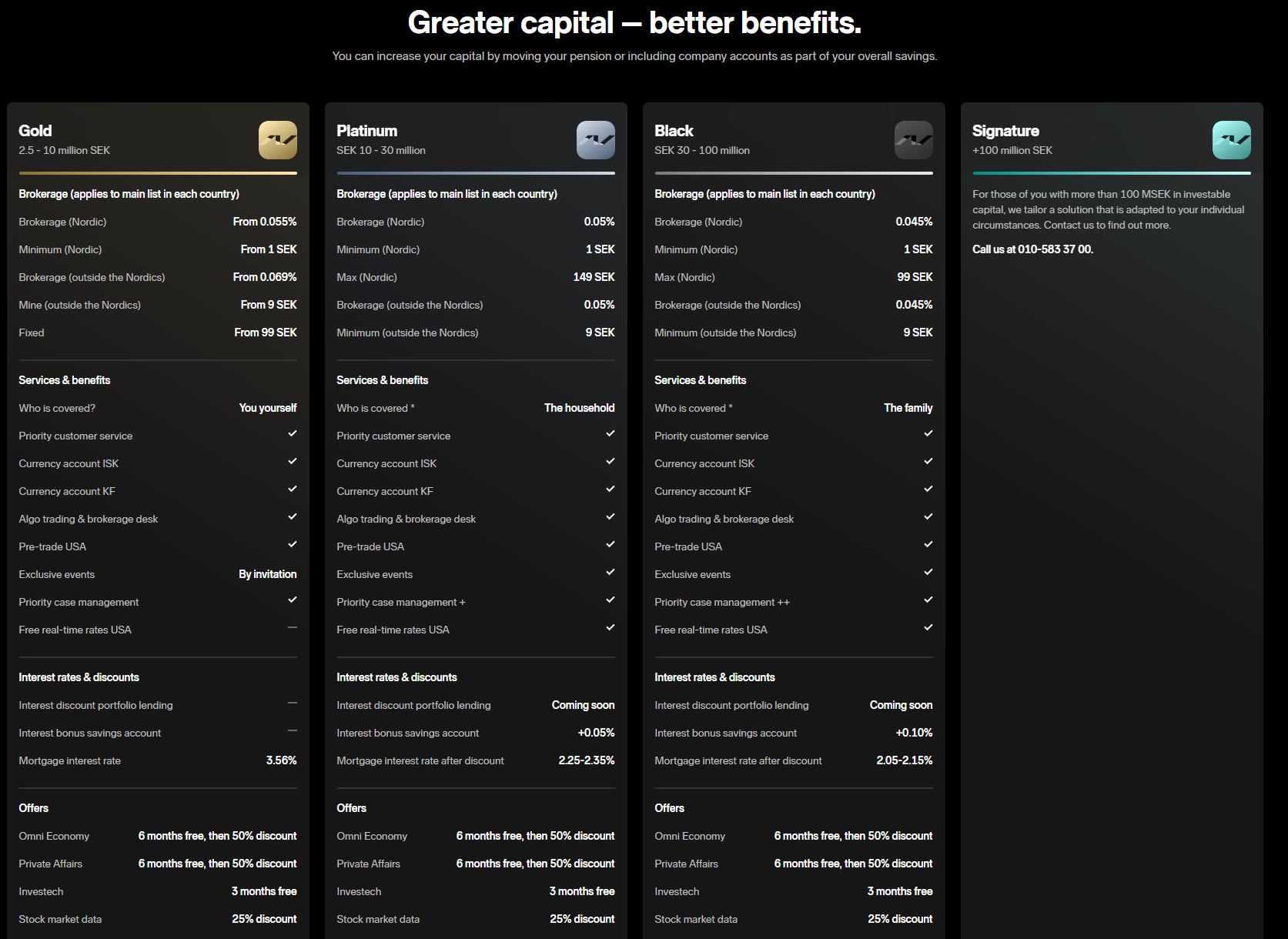Click Gold Interest bonus savings account dash

(x=293, y=731)
